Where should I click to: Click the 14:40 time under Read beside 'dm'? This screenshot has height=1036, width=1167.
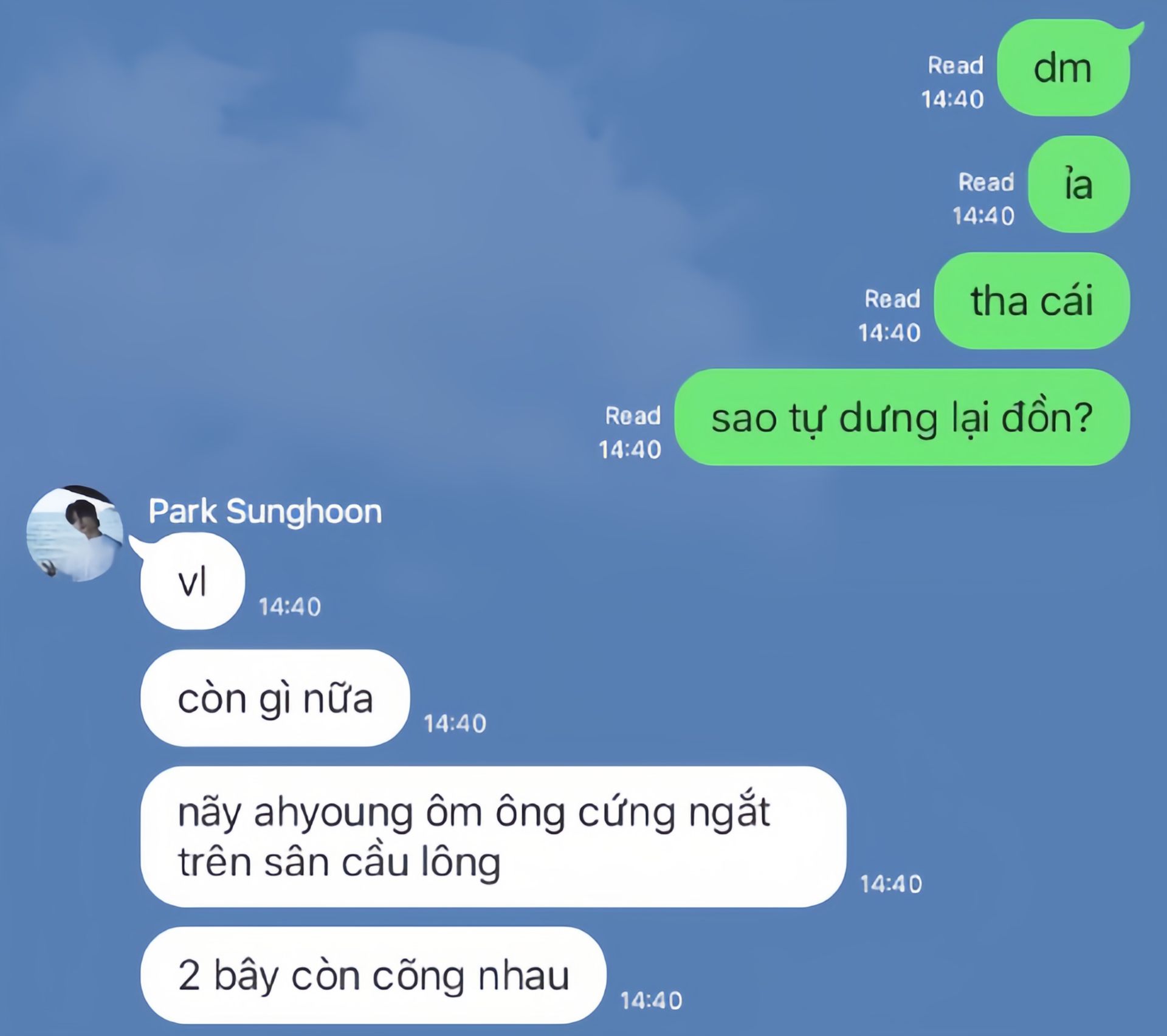click(x=952, y=99)
